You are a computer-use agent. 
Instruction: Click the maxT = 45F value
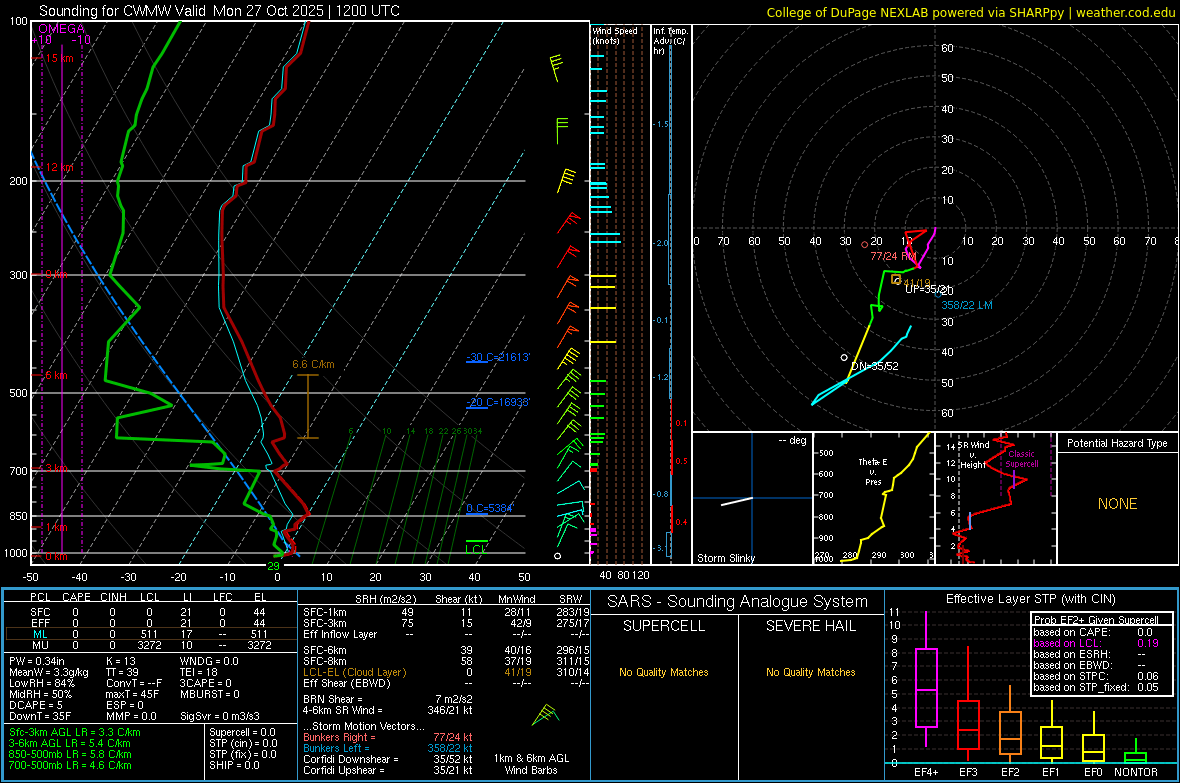point(132,694)
